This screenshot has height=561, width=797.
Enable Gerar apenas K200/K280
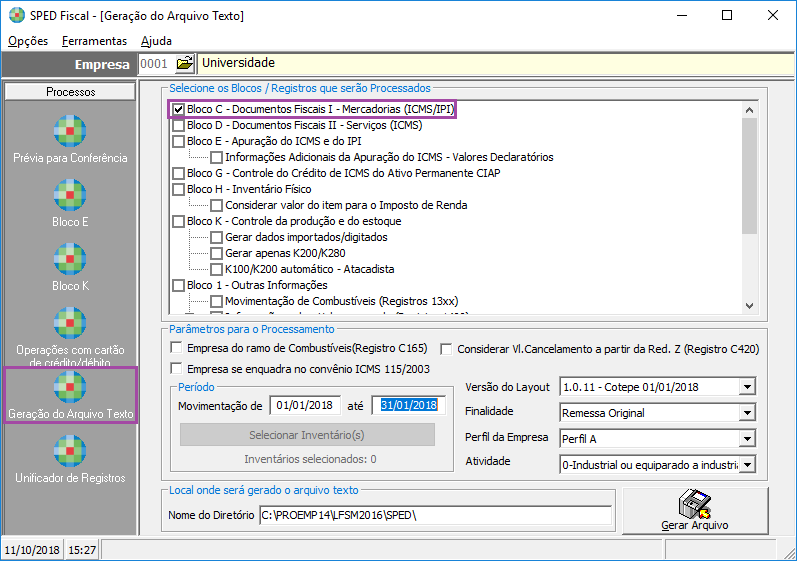coord(217,253)
